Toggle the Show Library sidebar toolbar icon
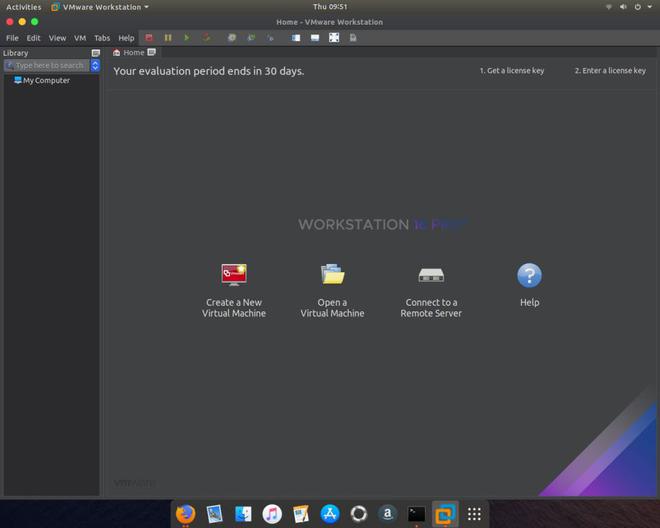 click(x=296, y=38)
